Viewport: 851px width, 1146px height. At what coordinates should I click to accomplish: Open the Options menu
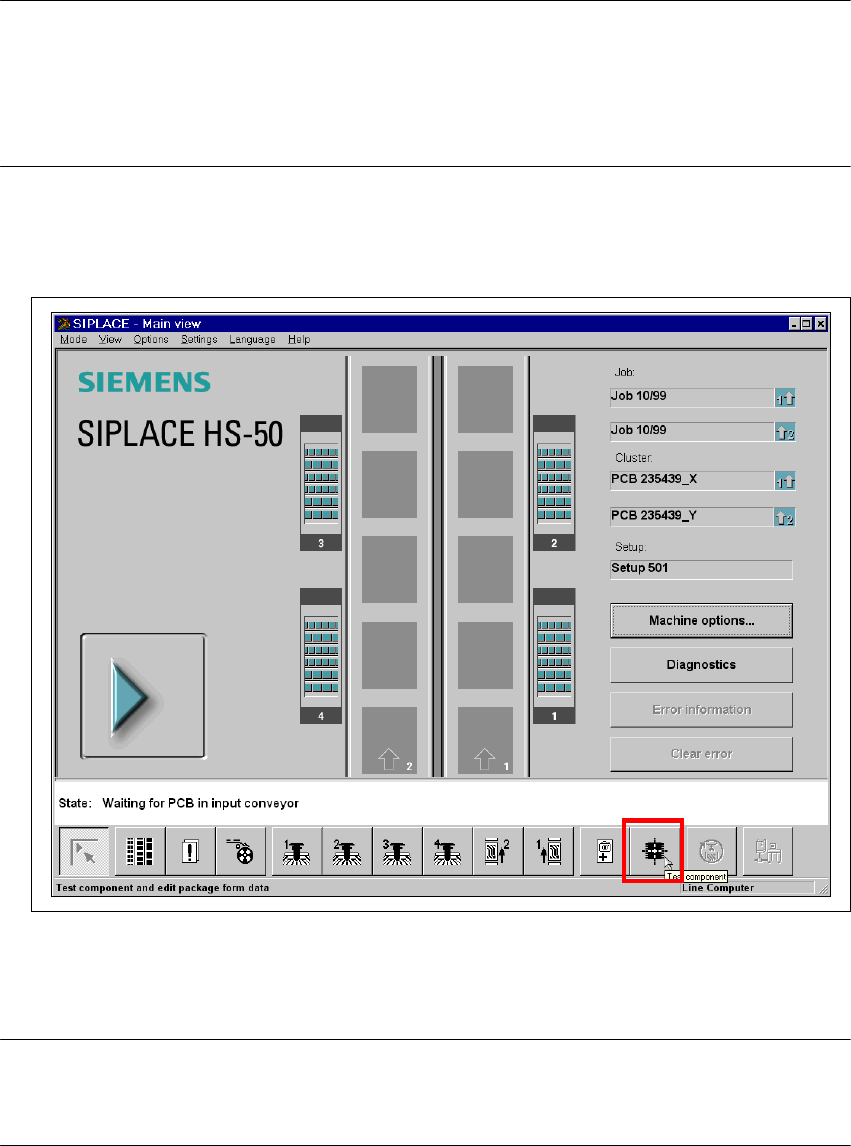tap(151, 339)
